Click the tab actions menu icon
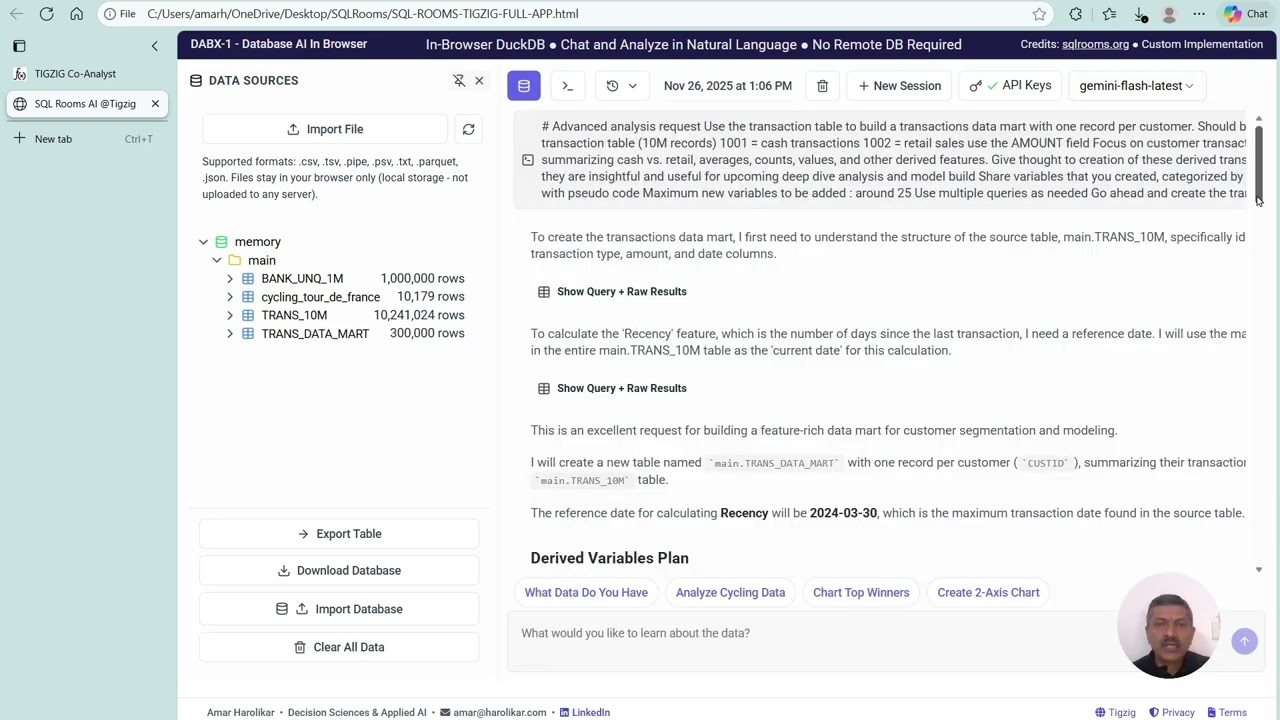This screenshot has height=720, width=1280. click(x=19, y=46)
